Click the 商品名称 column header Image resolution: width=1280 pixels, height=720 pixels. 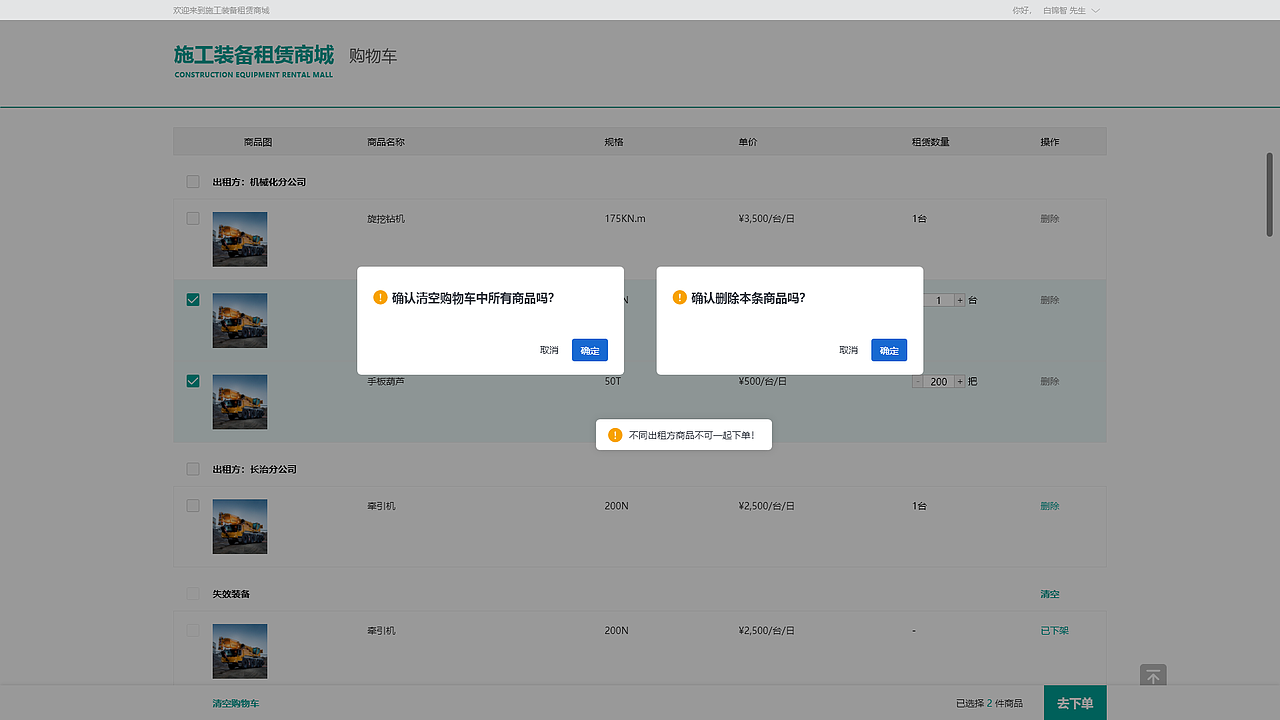[386, 142]
